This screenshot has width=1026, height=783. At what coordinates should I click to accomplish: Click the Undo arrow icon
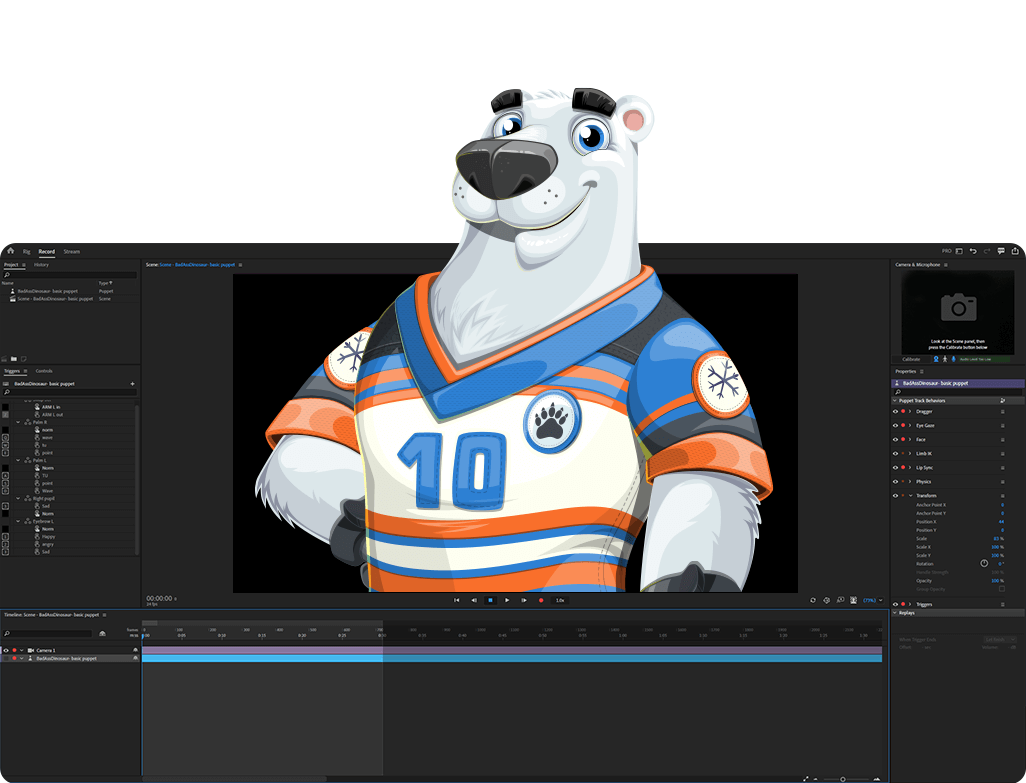(x=973, y=251)
